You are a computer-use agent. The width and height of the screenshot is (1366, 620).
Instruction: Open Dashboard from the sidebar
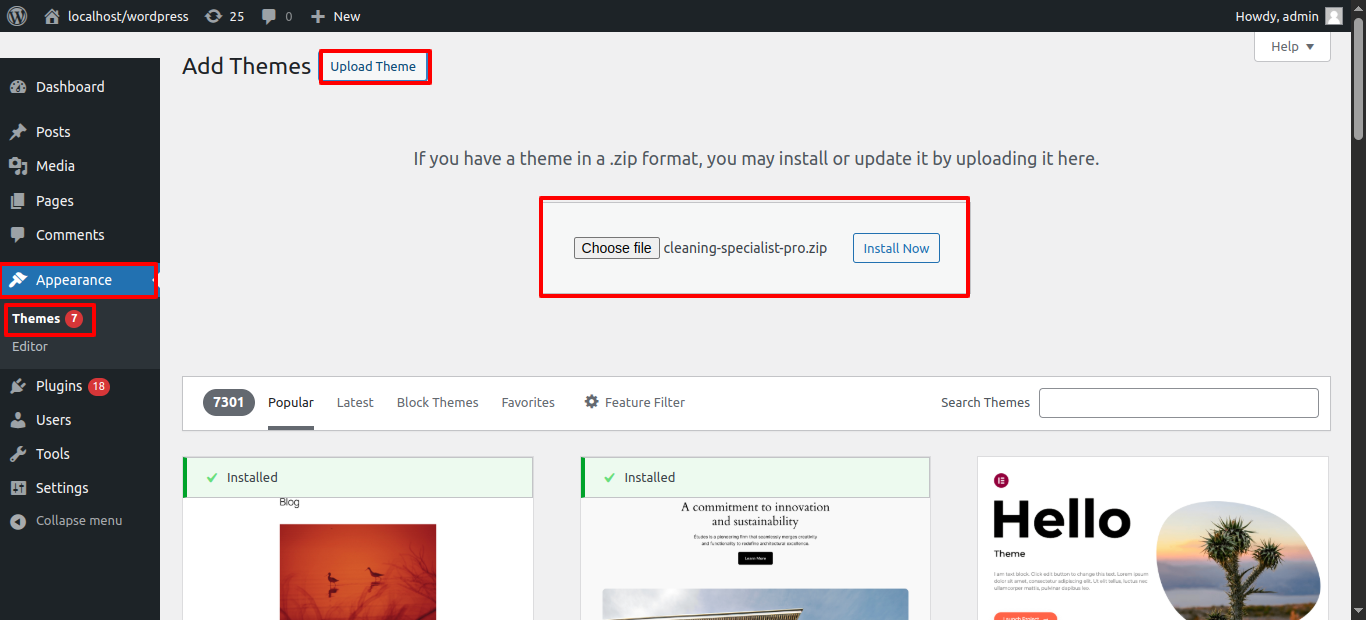pos(70,87)
